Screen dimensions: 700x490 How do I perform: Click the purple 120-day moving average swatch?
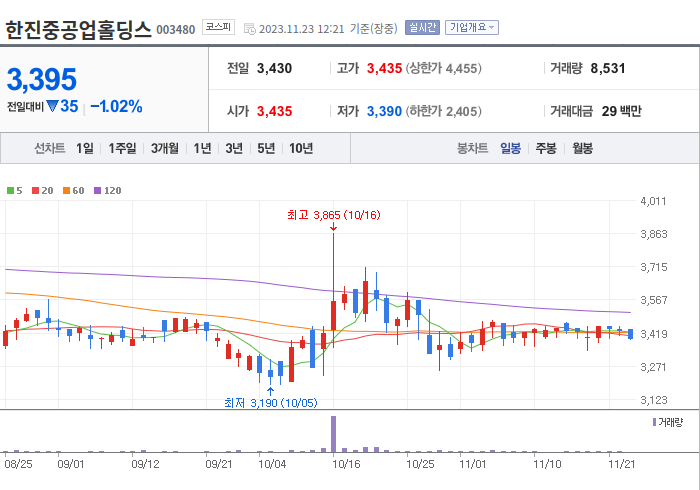point(97,191)
